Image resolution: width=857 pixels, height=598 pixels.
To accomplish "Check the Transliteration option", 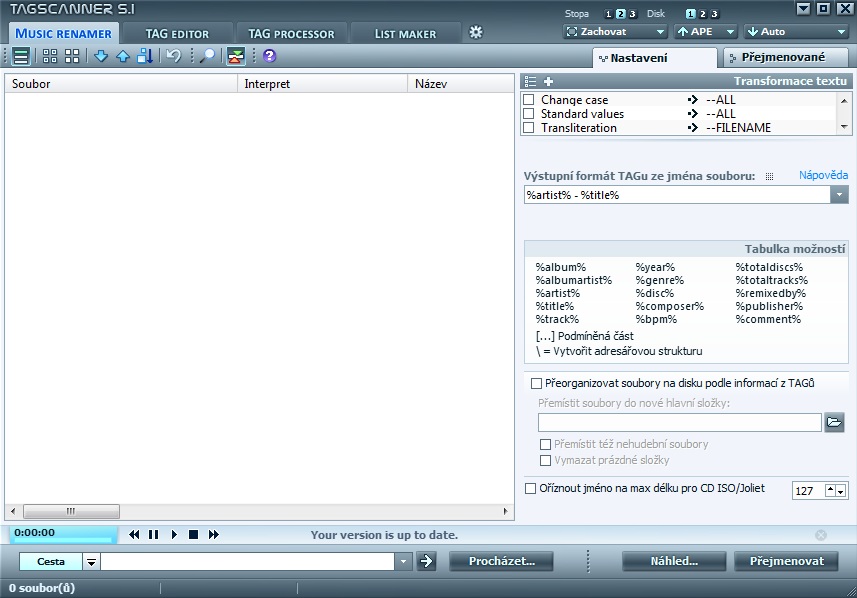I will (x=529, y=128).
